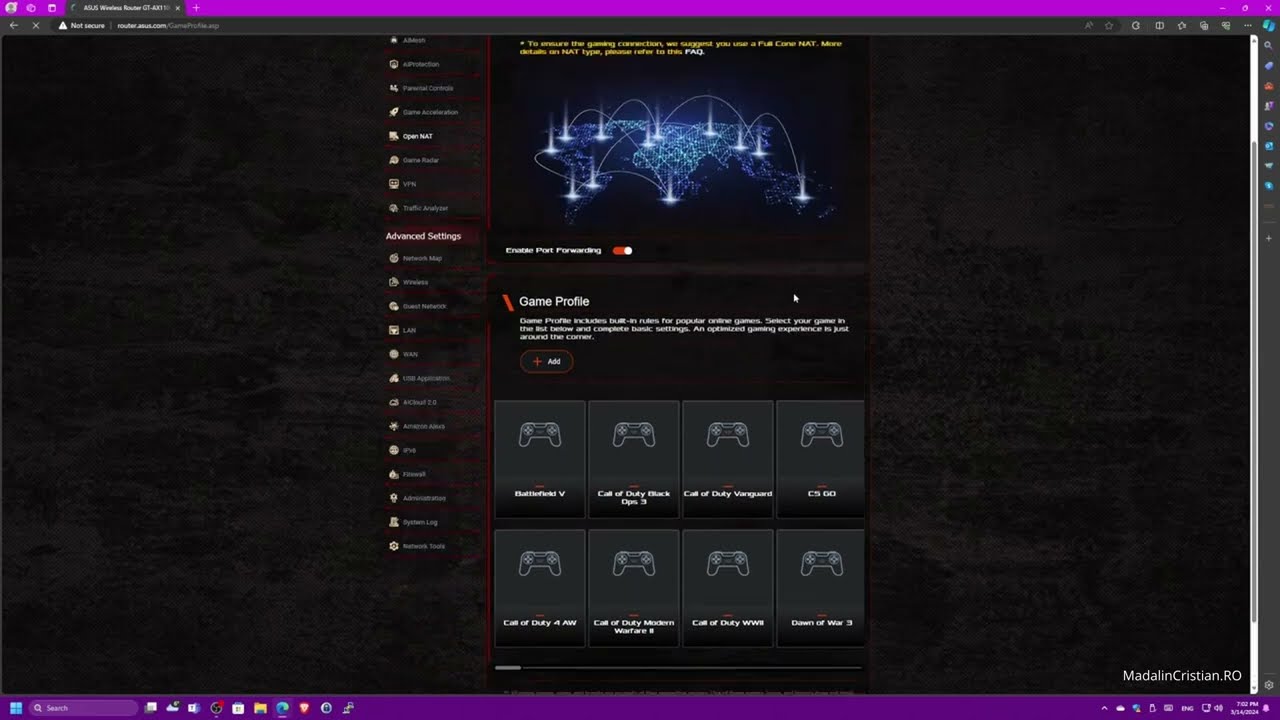
Task: Click the taskbar Search box
Action: pos(84,708)
